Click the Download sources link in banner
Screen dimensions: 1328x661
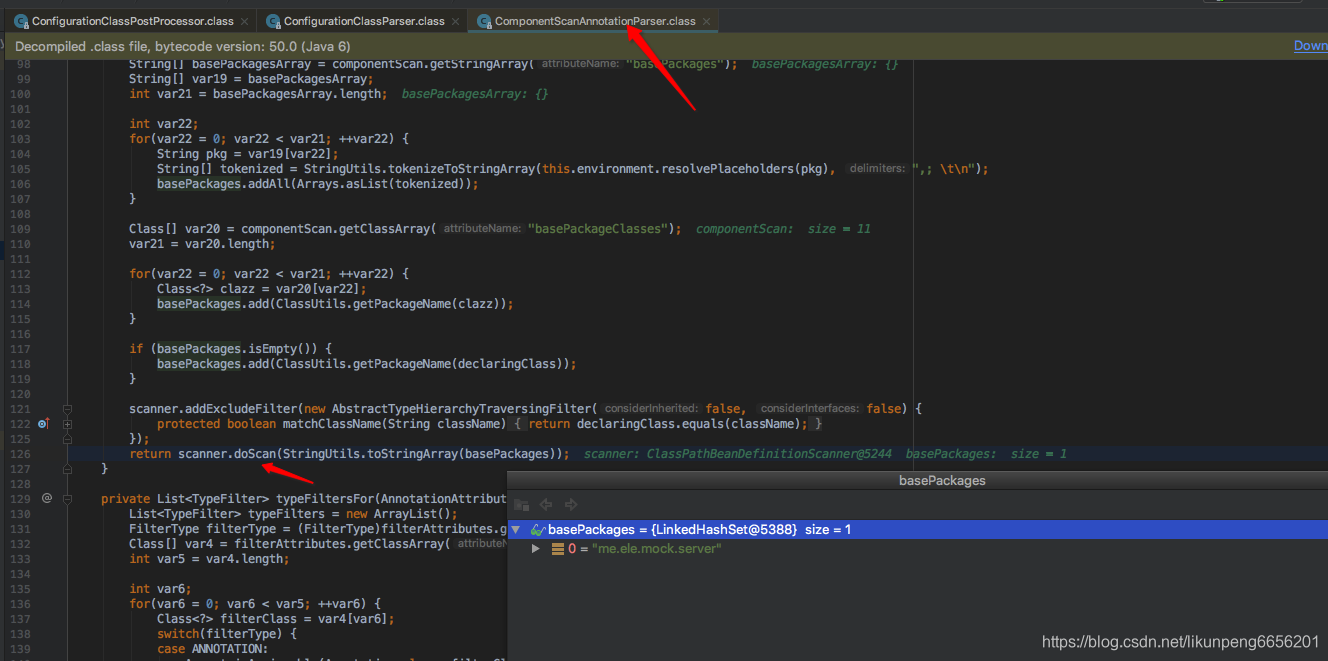pos(1310,46)
